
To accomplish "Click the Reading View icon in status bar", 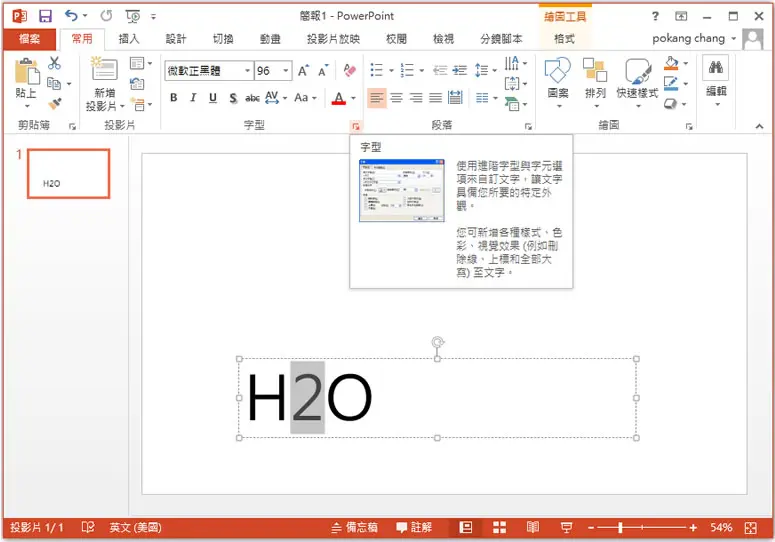I will [533, 528].
